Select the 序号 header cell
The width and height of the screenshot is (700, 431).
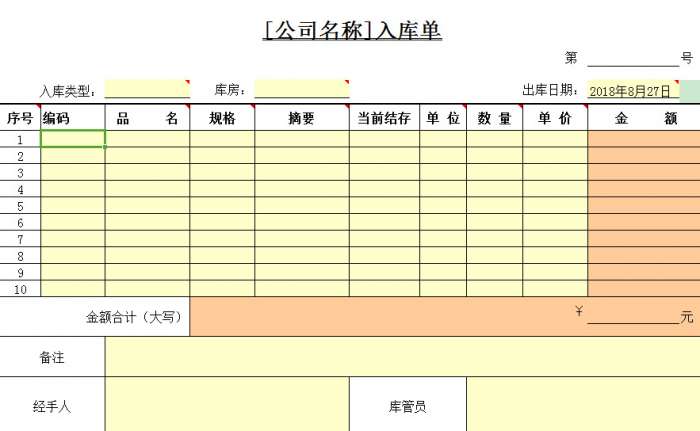coord(20,118)
